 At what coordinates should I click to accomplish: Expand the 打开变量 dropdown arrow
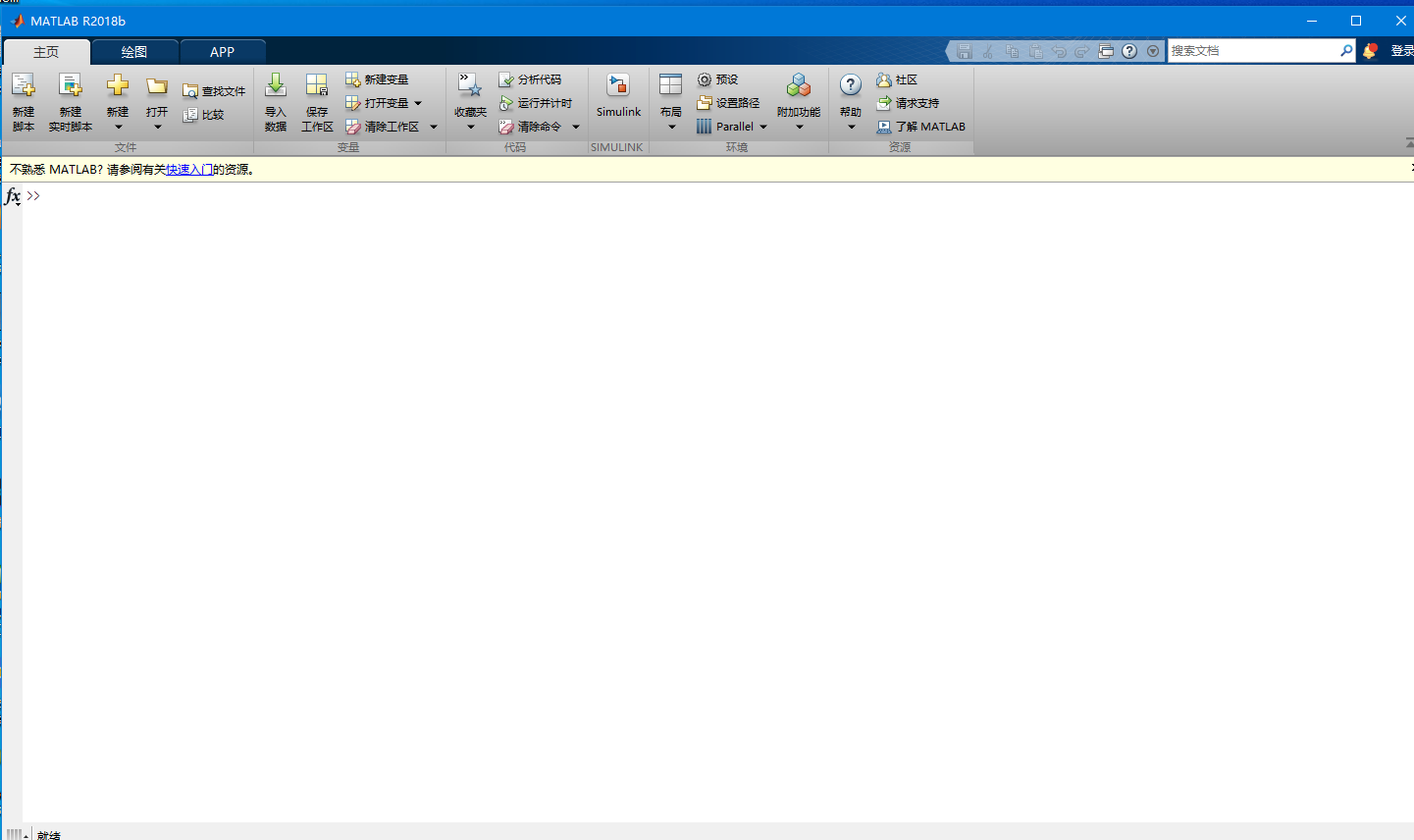click(x=418, y=103)
